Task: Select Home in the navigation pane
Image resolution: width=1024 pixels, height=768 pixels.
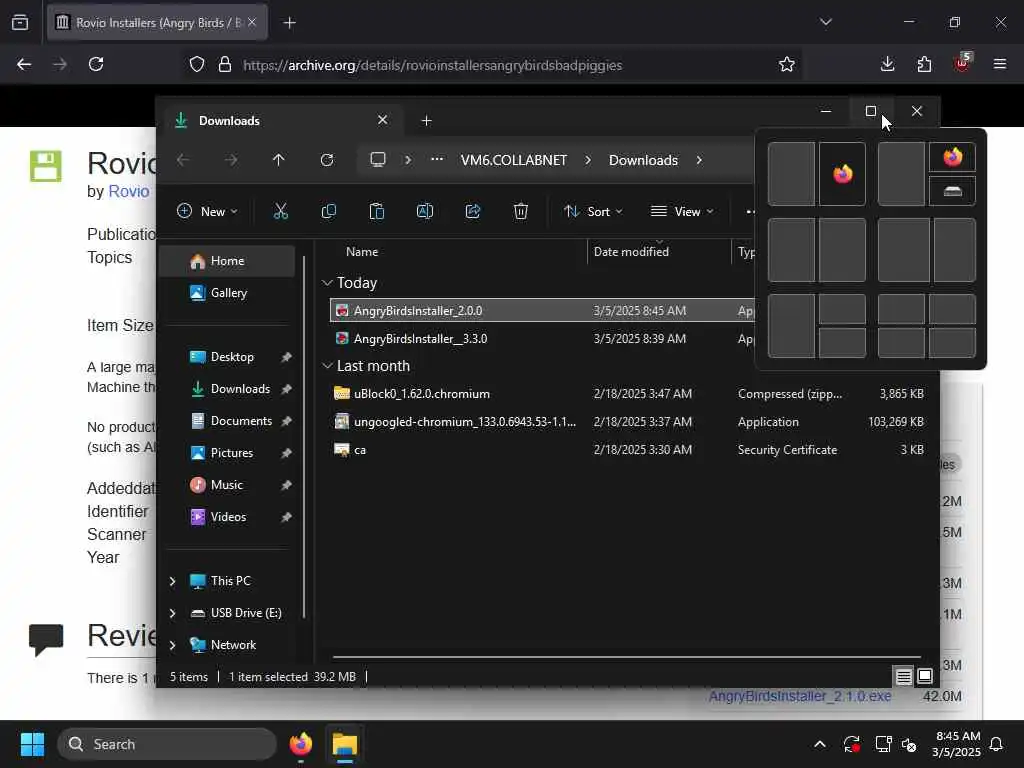Action: click(227, 261)
